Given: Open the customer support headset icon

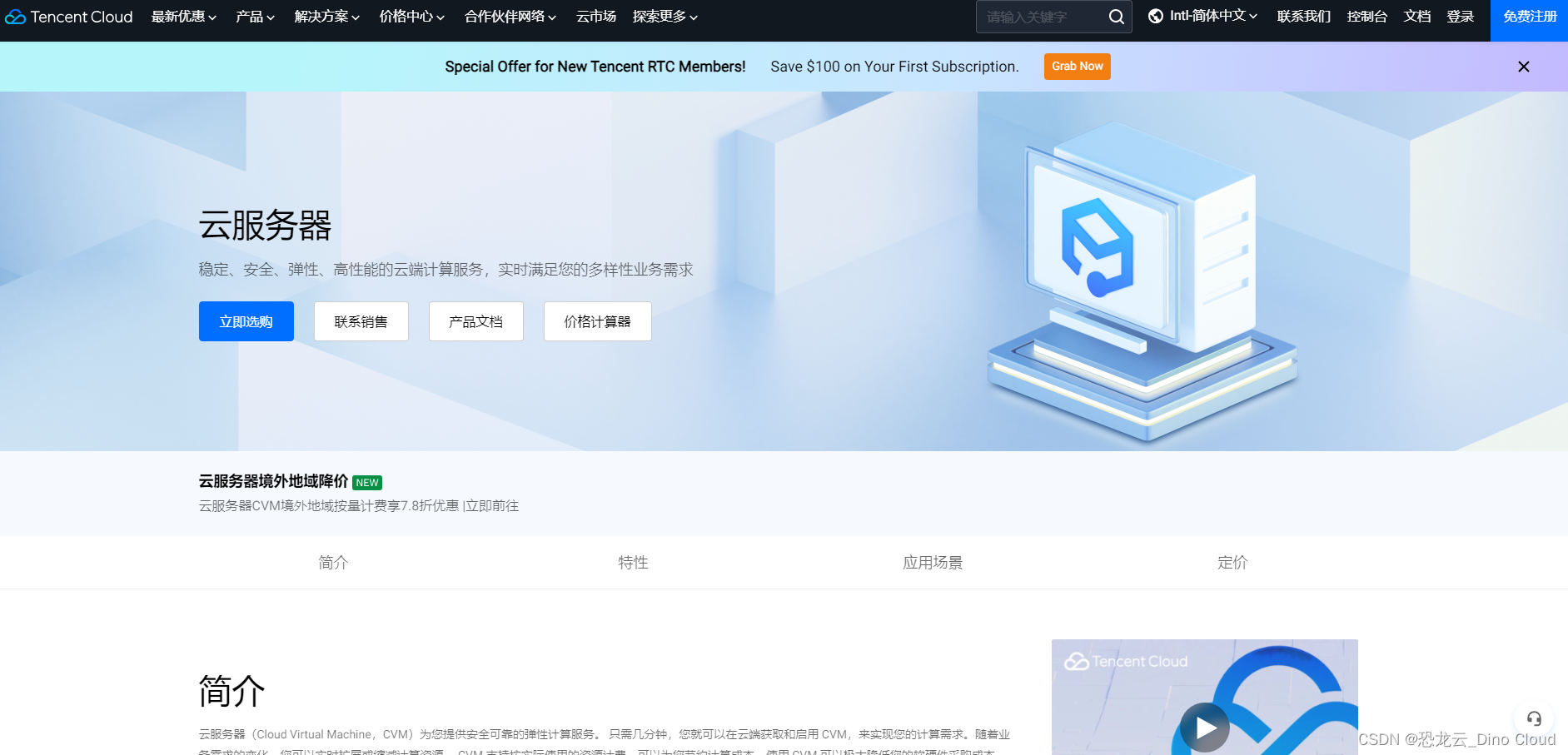Looking at the screenshot, I should 1534,718.
